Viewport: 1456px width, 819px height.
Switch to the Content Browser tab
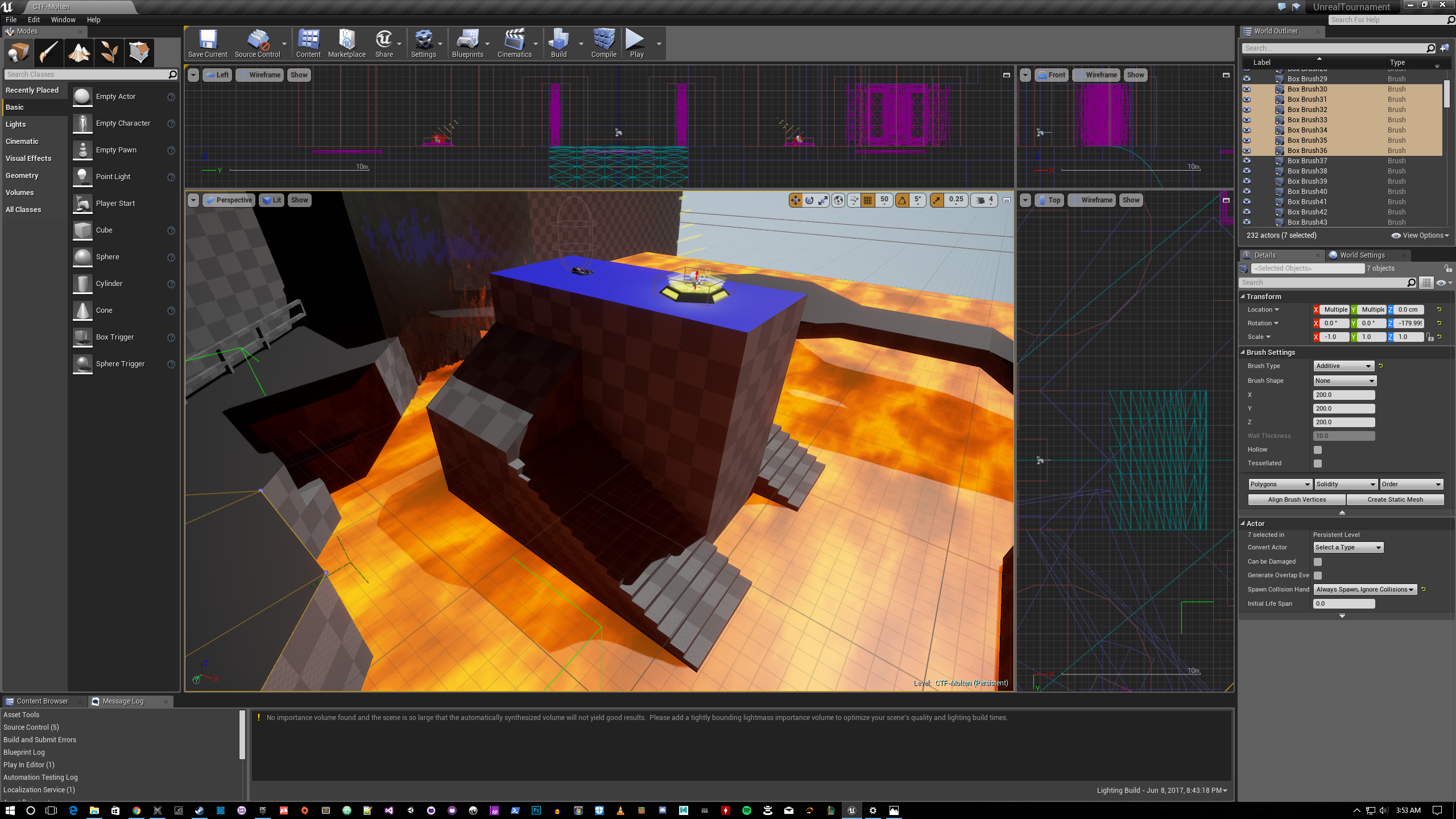42,701
